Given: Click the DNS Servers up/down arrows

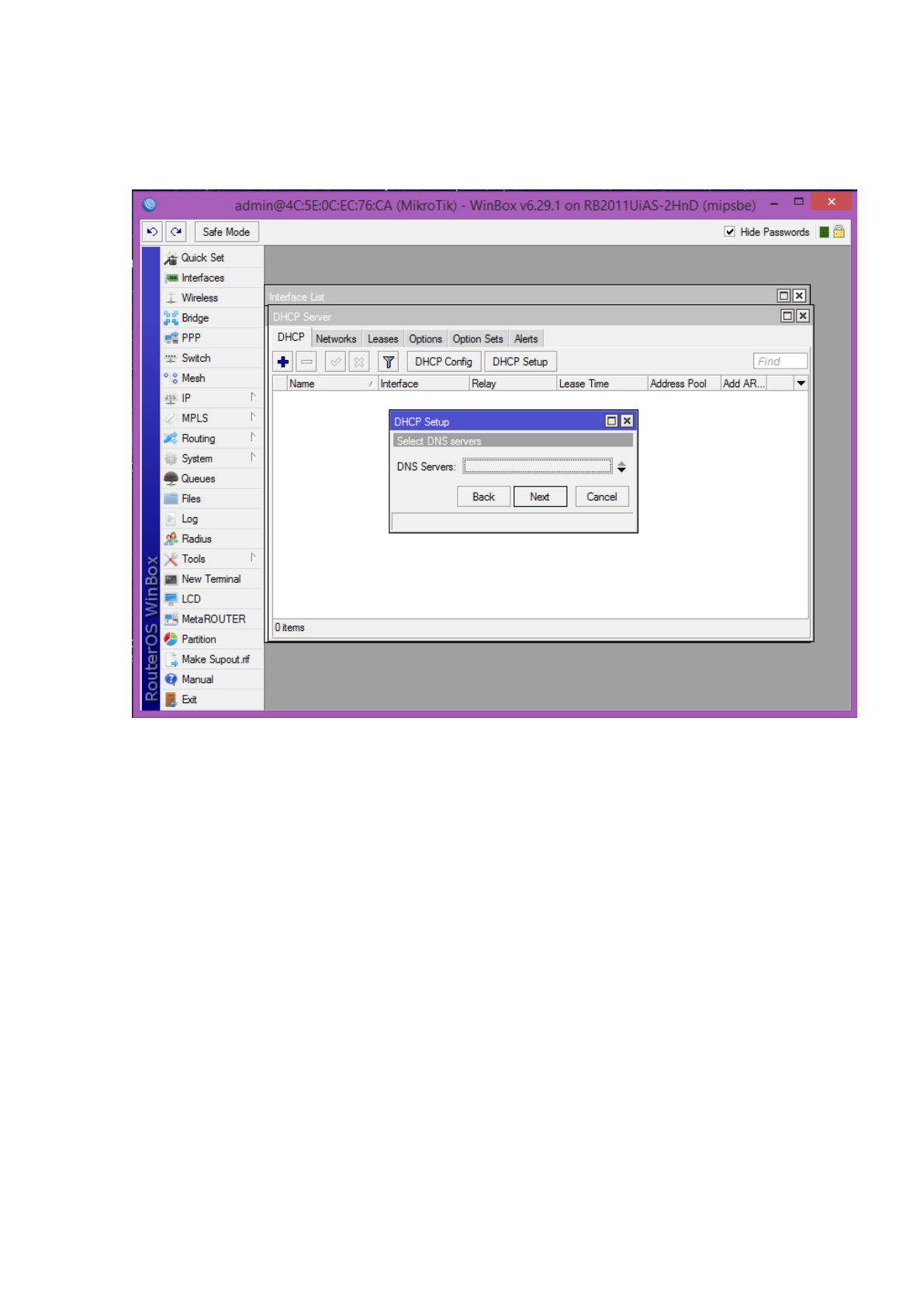Looking at the screenshot, I should (x=621, y=467).
